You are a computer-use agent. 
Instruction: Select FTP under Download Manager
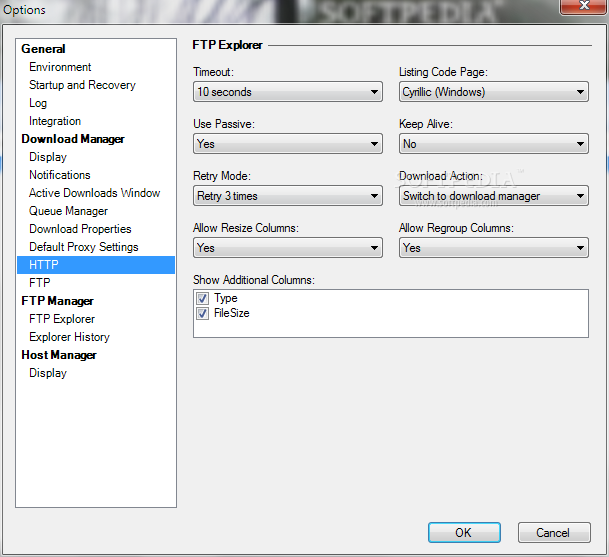(x=40, y=283)
